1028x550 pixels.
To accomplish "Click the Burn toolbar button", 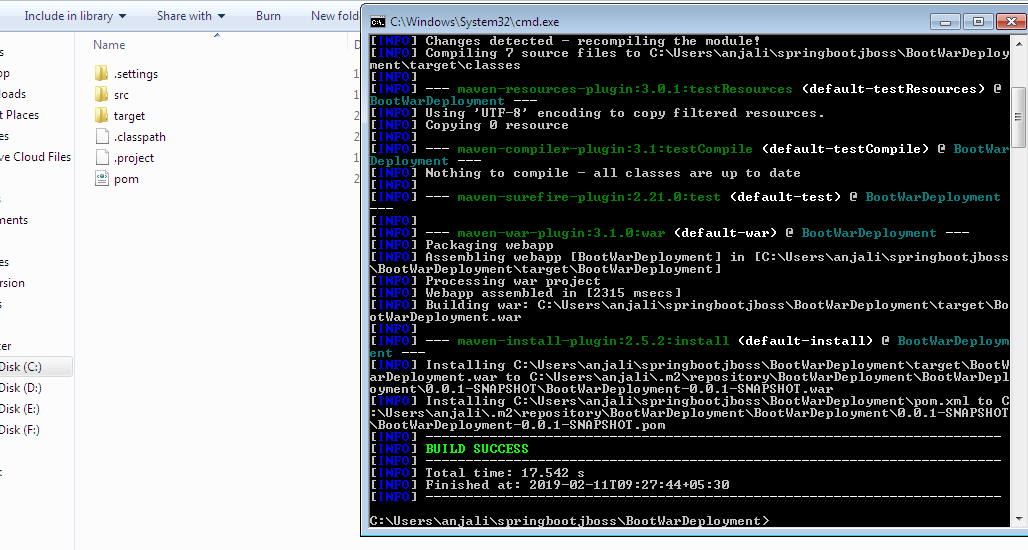I will [x=268, y=16].
